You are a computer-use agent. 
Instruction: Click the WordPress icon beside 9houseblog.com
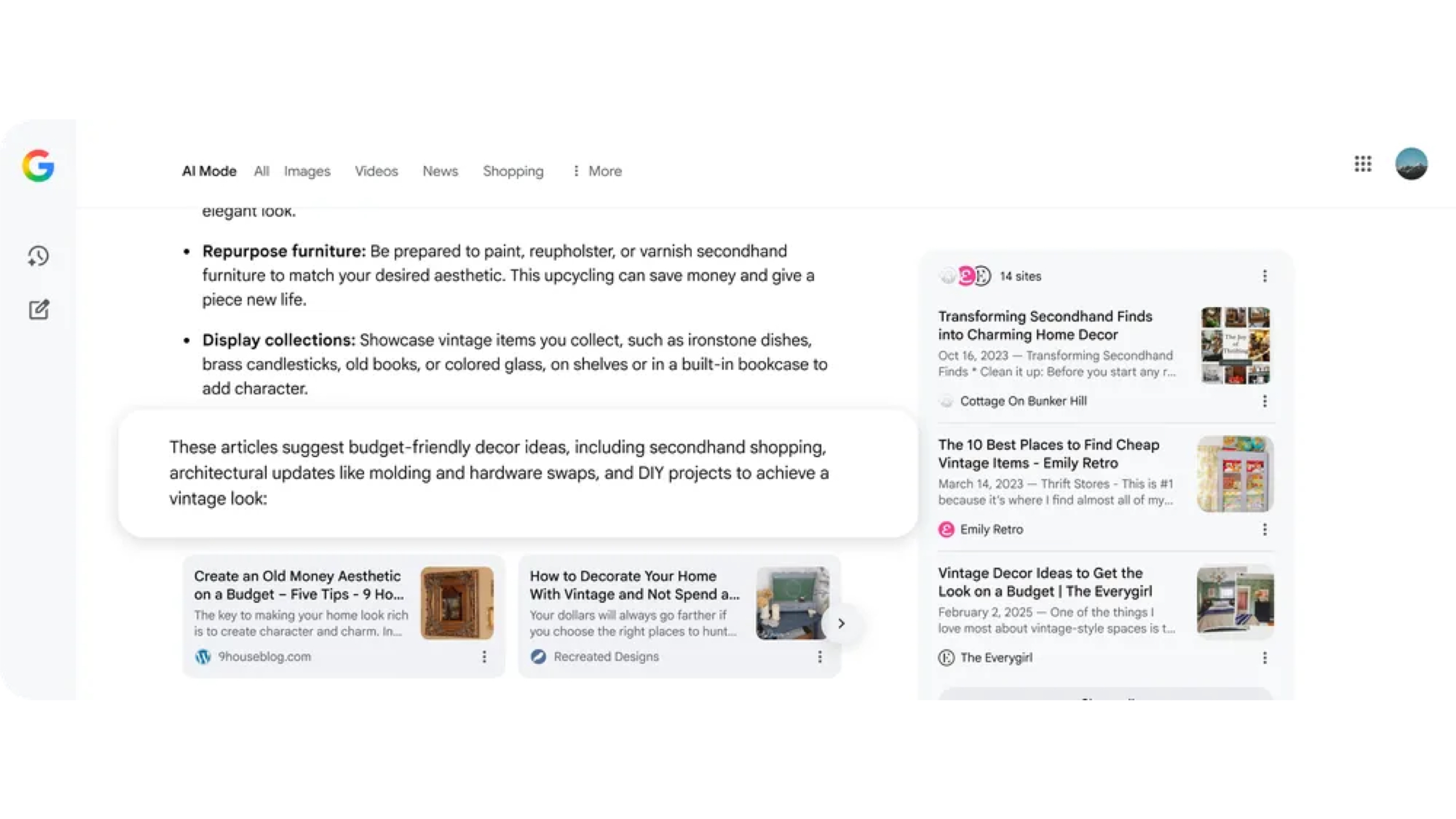(x=204, y=656)
